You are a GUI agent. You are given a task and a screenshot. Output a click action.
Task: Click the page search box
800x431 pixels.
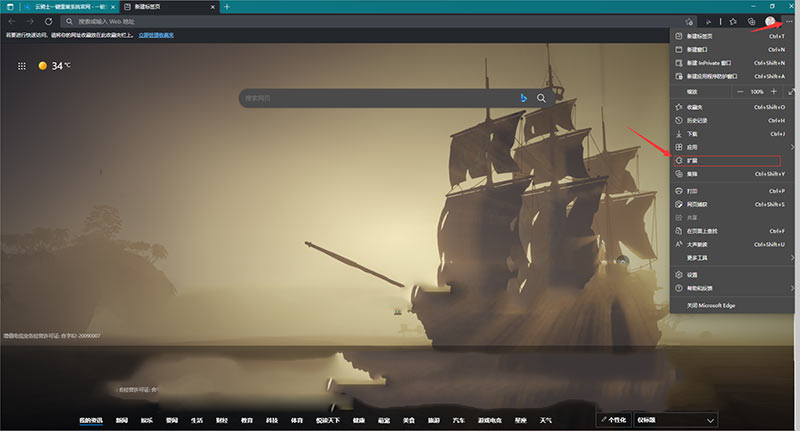[x=397, y=98]
